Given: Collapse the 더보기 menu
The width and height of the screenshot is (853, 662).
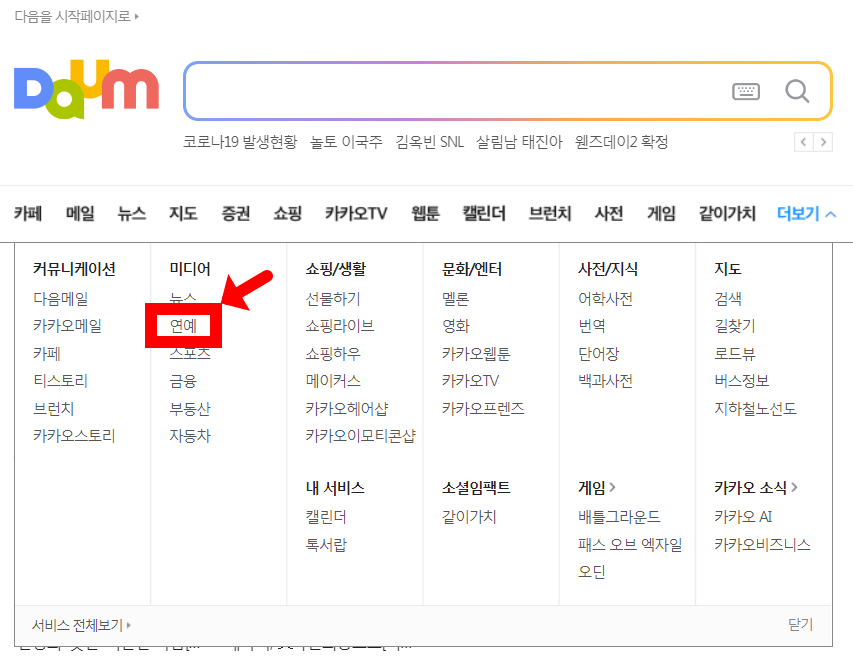Looking at the screenshot, I should [806, 214].
